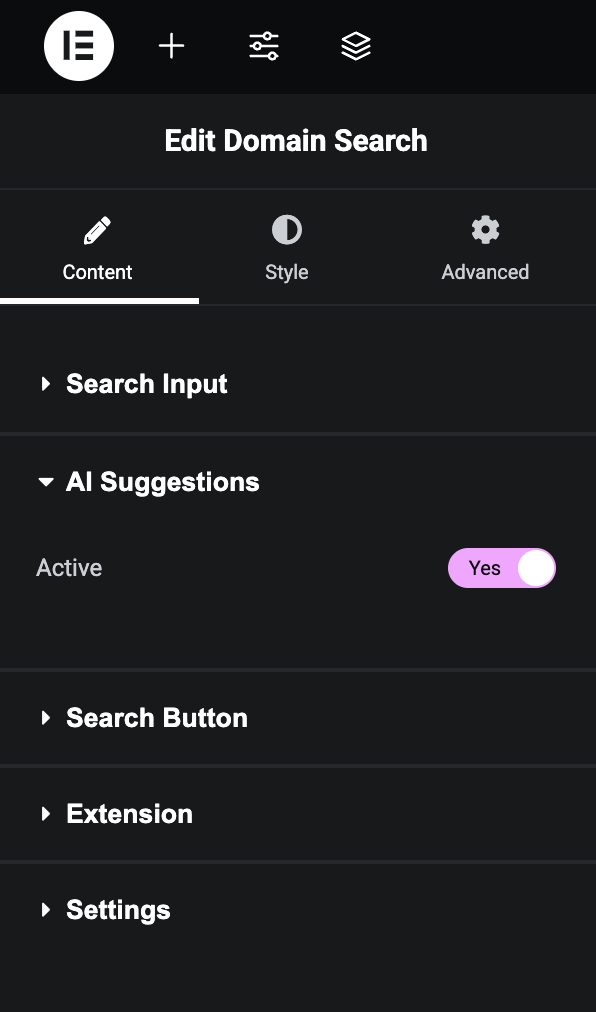Viewport: 596px width, 1012px height.
Task: Open the Elementor logo menu
Action: [79, 46]
